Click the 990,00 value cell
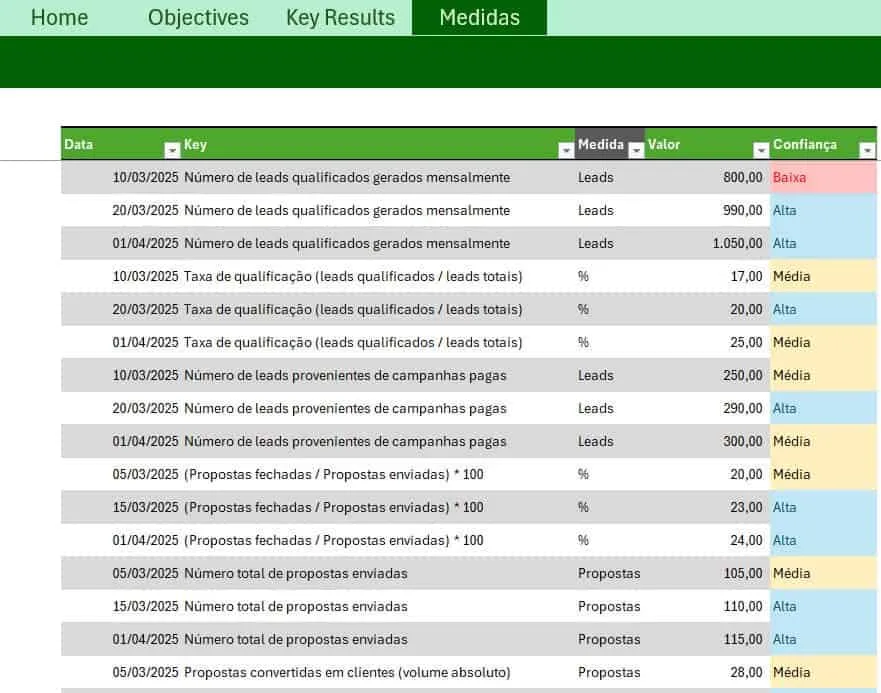The height and width of the screenshot is (693, 881). pyautogui.click(x=707, y=211)
